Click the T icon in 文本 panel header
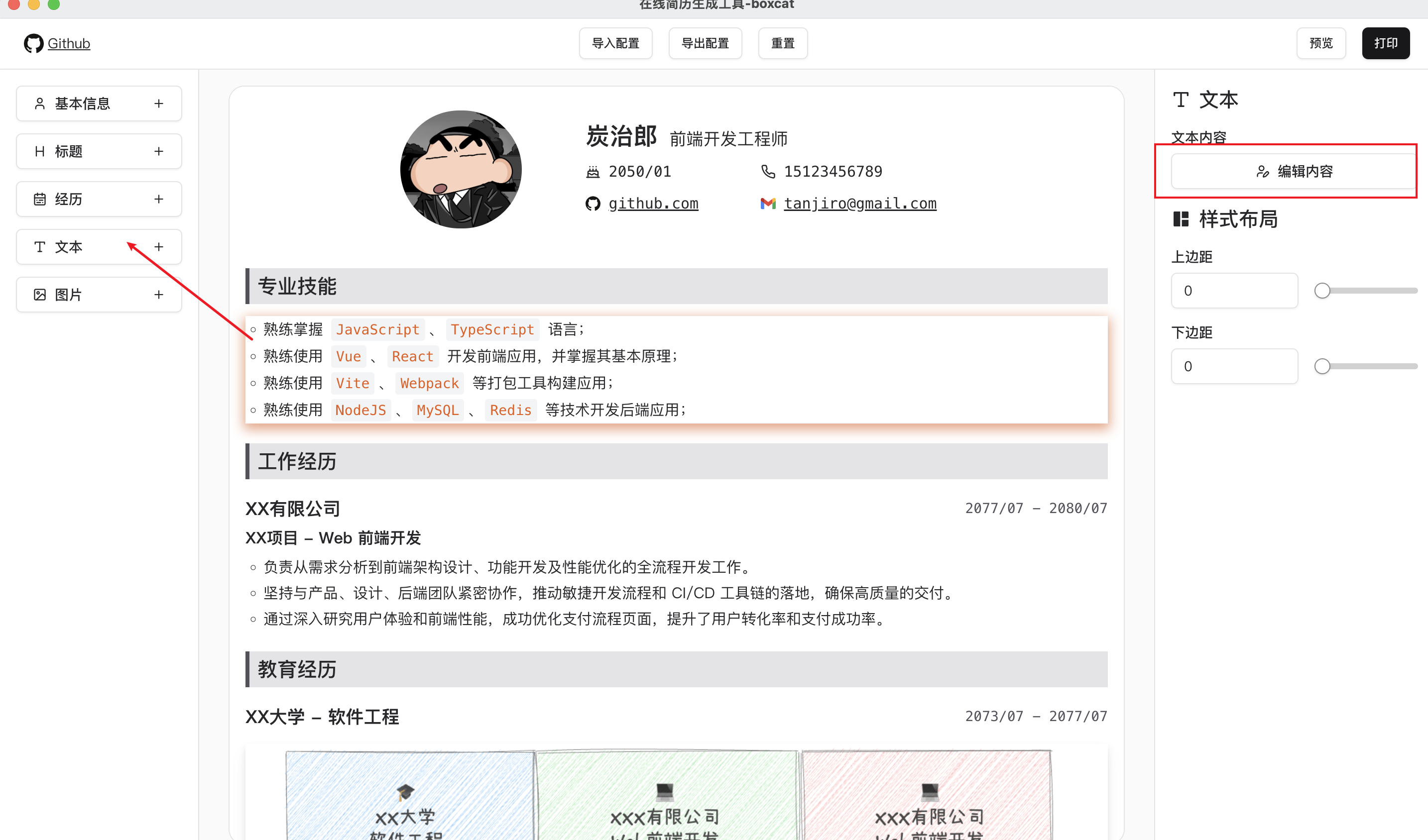 coord(1181,100)
